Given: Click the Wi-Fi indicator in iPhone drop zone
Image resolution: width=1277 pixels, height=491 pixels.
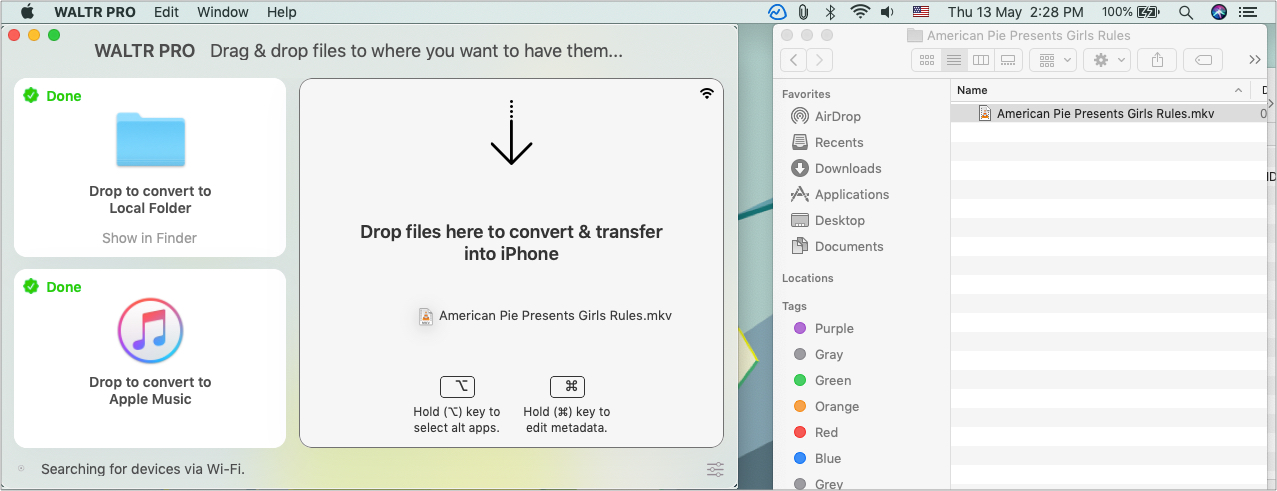Looking at the screenshot, I should (707, 93).
